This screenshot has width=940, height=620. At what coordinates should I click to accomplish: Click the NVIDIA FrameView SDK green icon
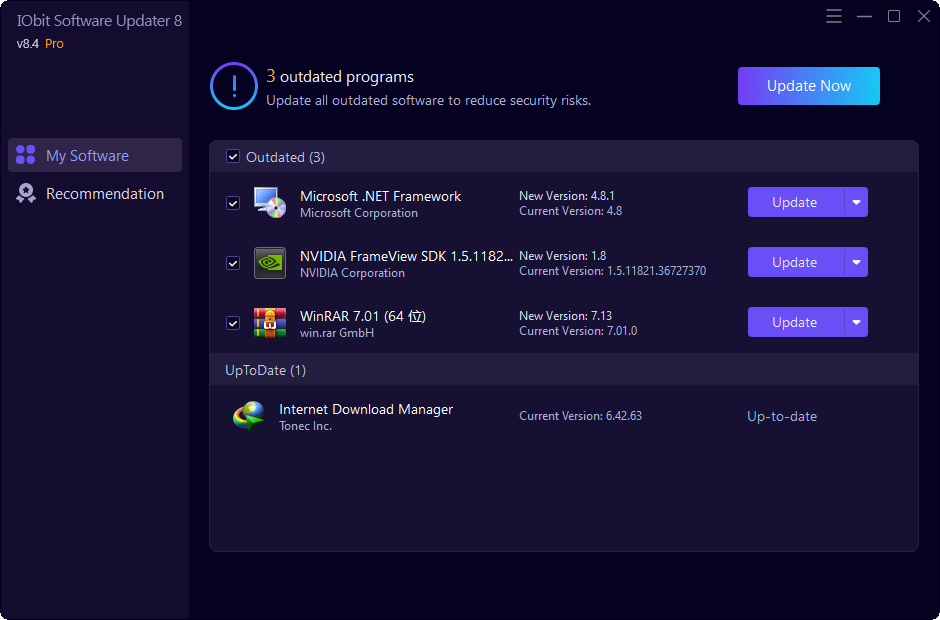[x=270, y=262]
